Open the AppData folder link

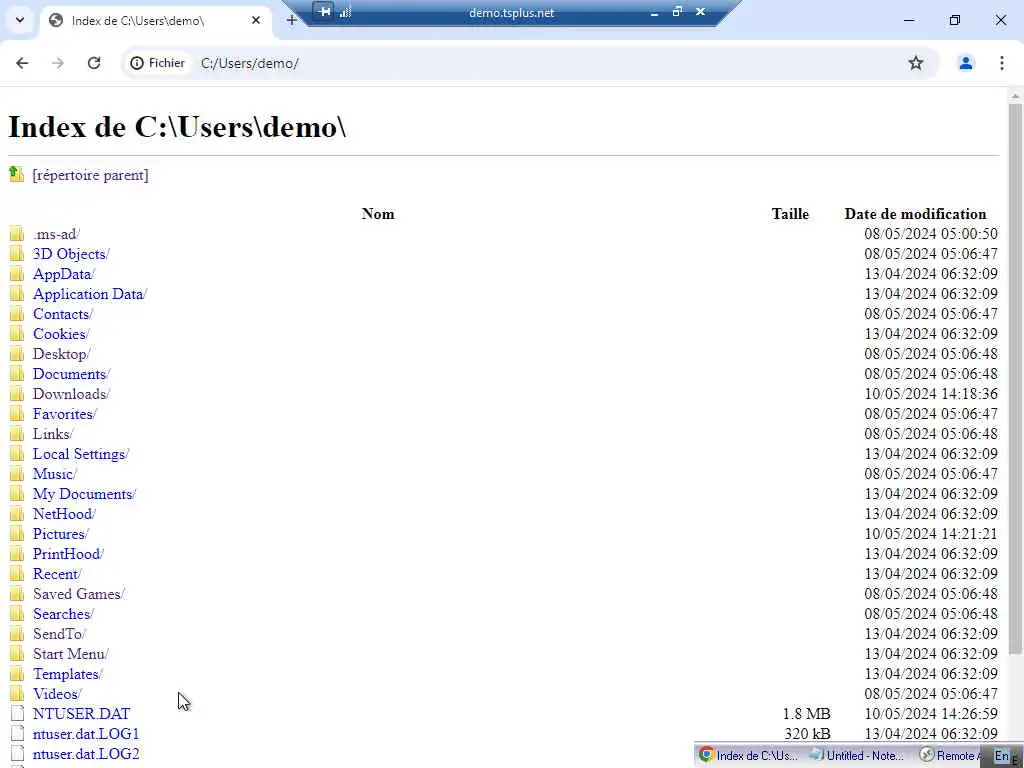point(64,274)
